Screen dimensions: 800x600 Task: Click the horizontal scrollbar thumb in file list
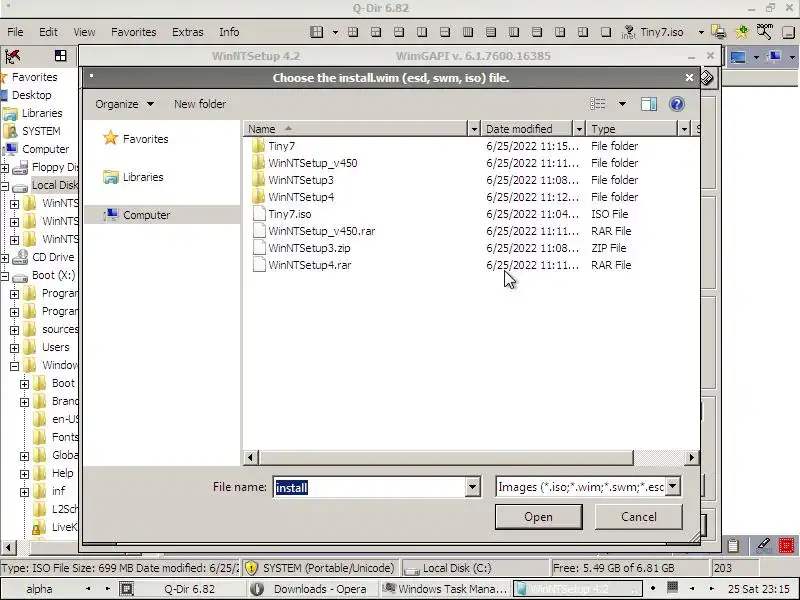click(446, 458)
